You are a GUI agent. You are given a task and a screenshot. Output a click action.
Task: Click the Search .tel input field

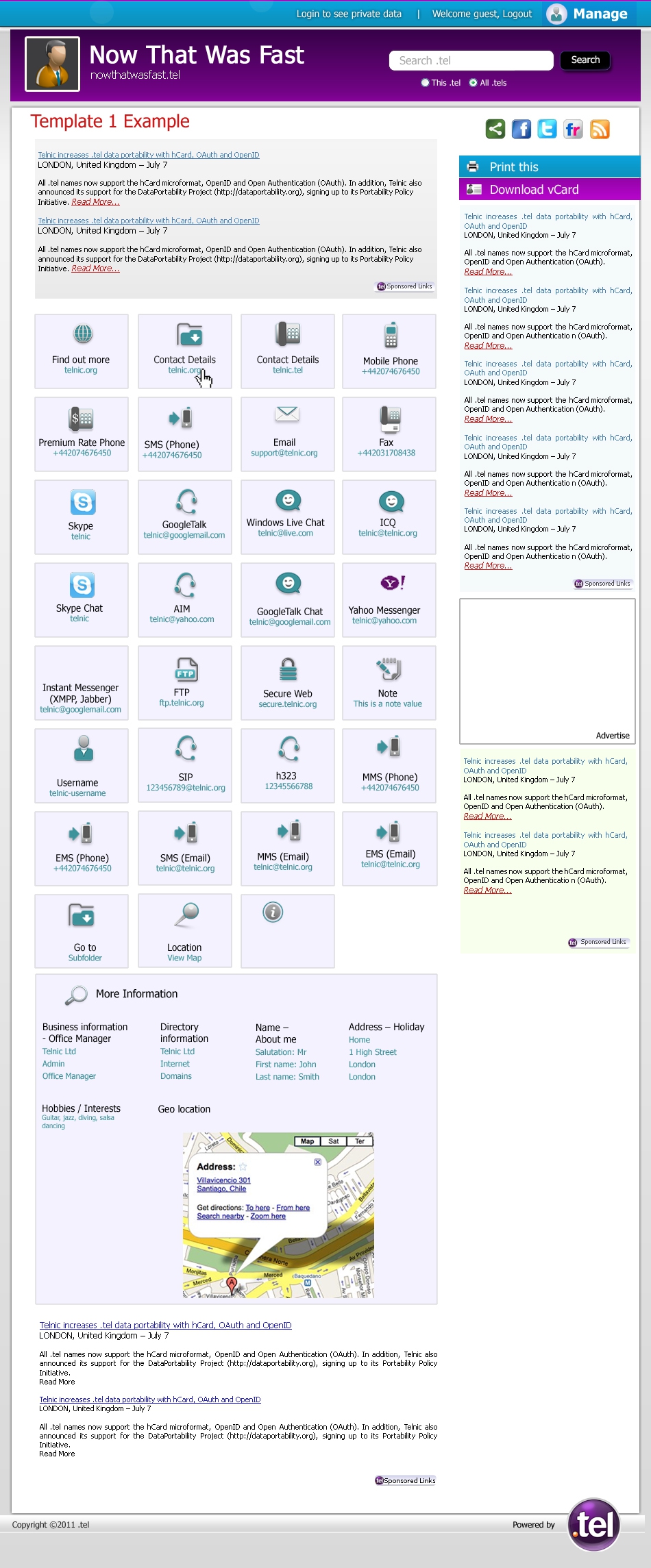[x=471, y=60]
